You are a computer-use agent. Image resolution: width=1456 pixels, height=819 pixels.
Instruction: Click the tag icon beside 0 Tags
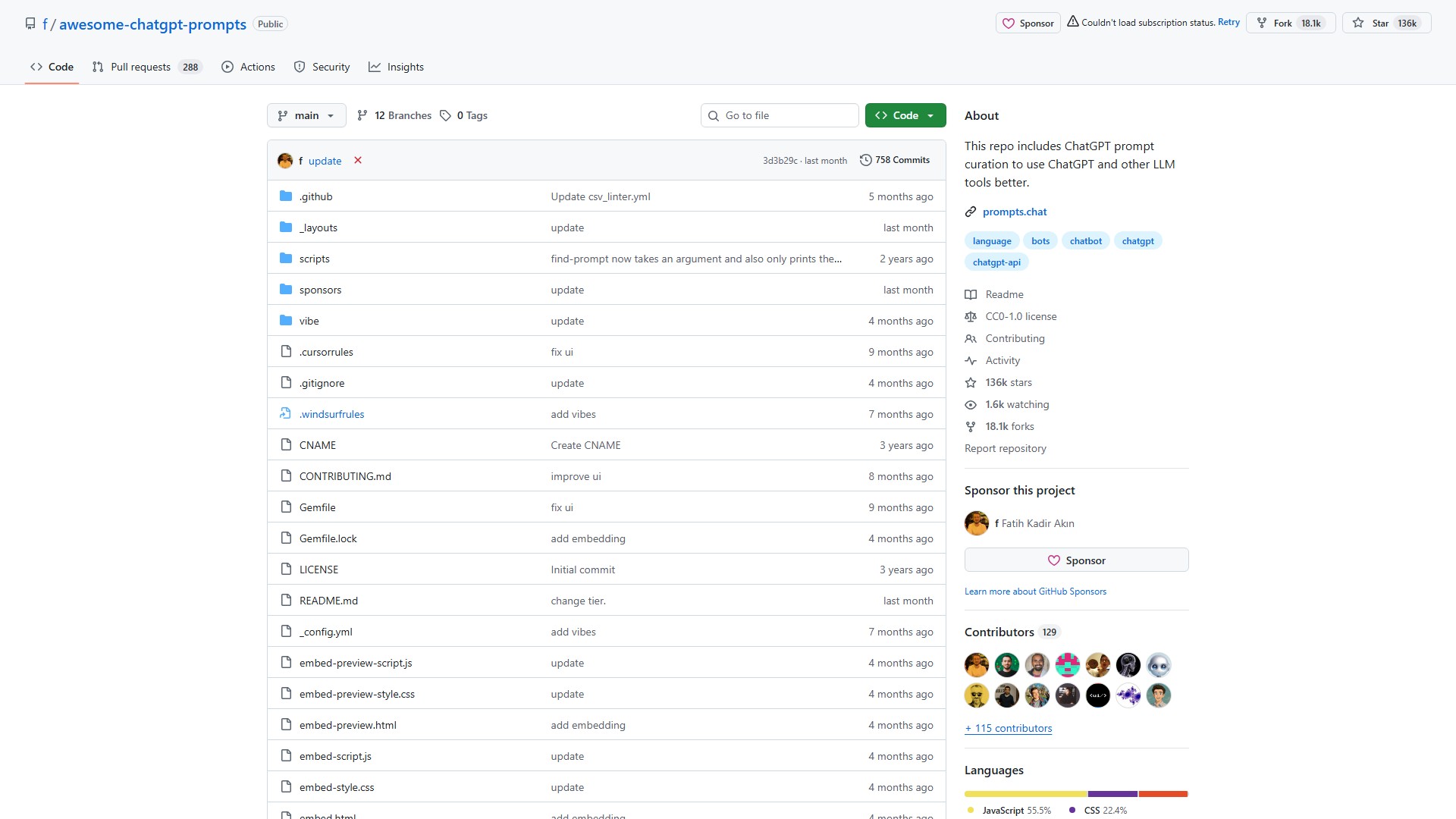445,115
